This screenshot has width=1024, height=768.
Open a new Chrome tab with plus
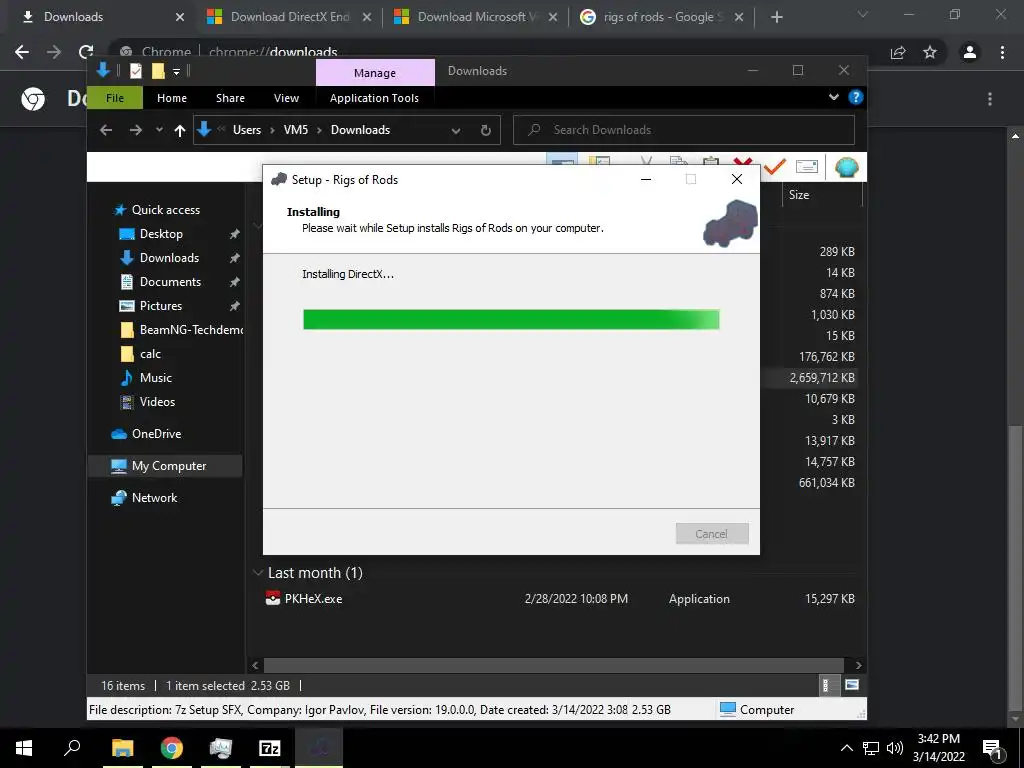pyautogui.click(x=776, y=17)
